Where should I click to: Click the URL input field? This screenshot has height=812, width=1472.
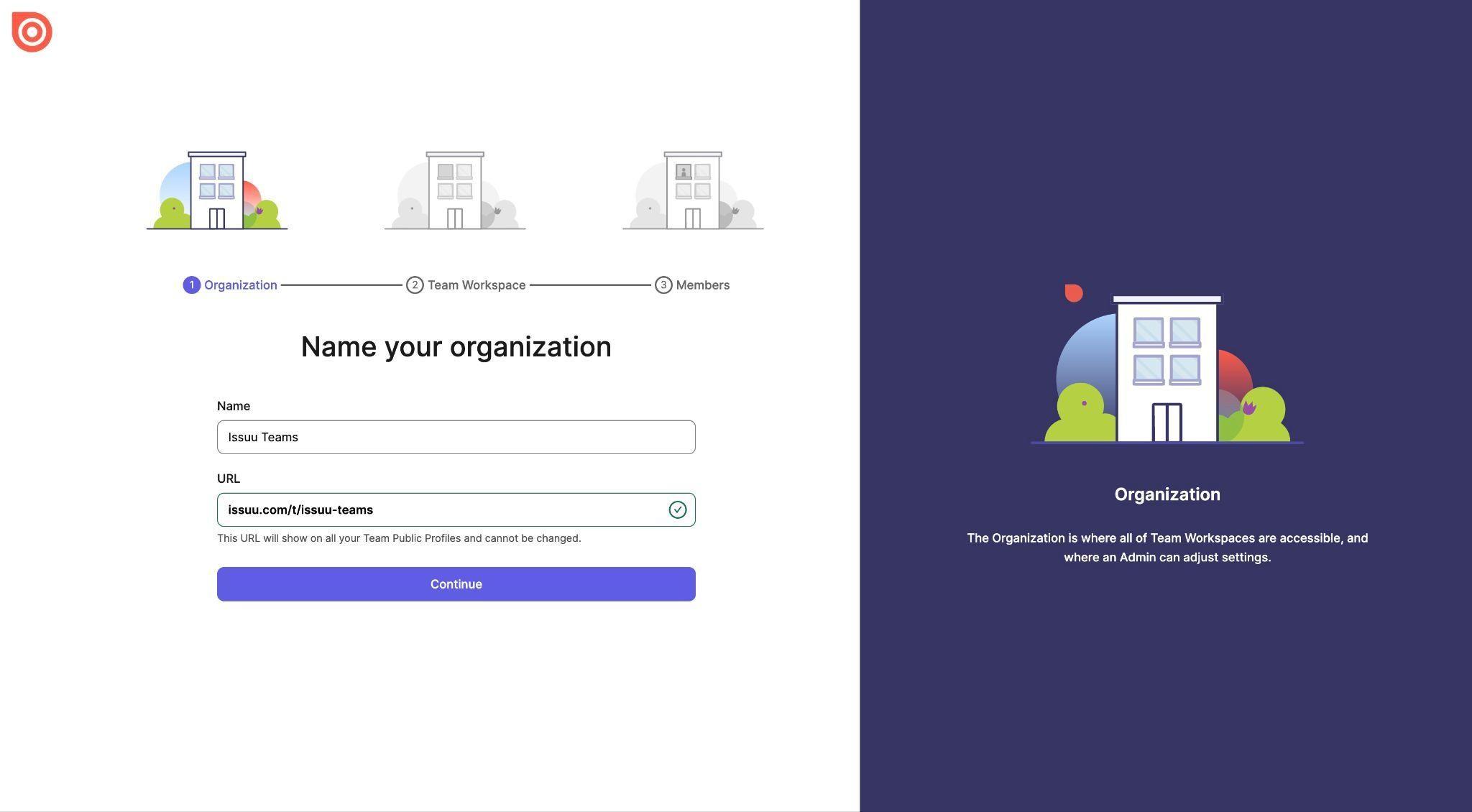[x=456, y=509]
